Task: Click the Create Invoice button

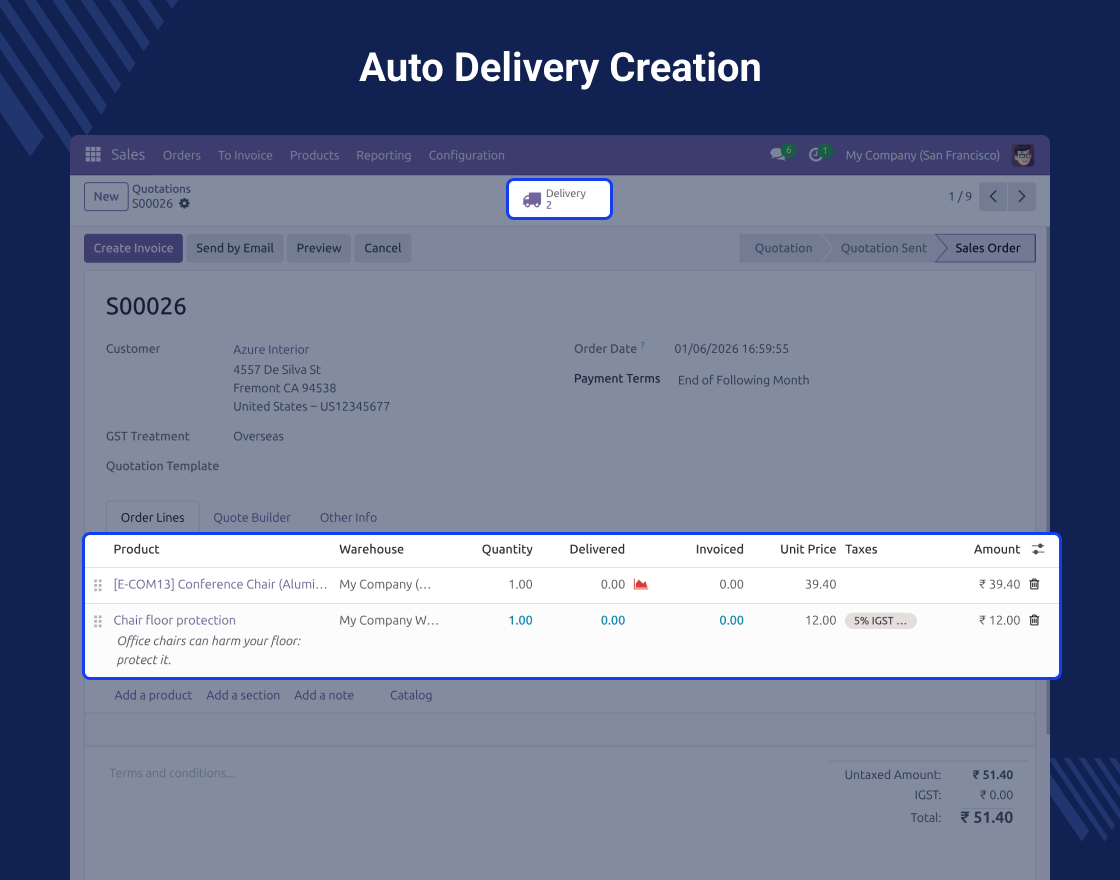Action: coord(133,248)
